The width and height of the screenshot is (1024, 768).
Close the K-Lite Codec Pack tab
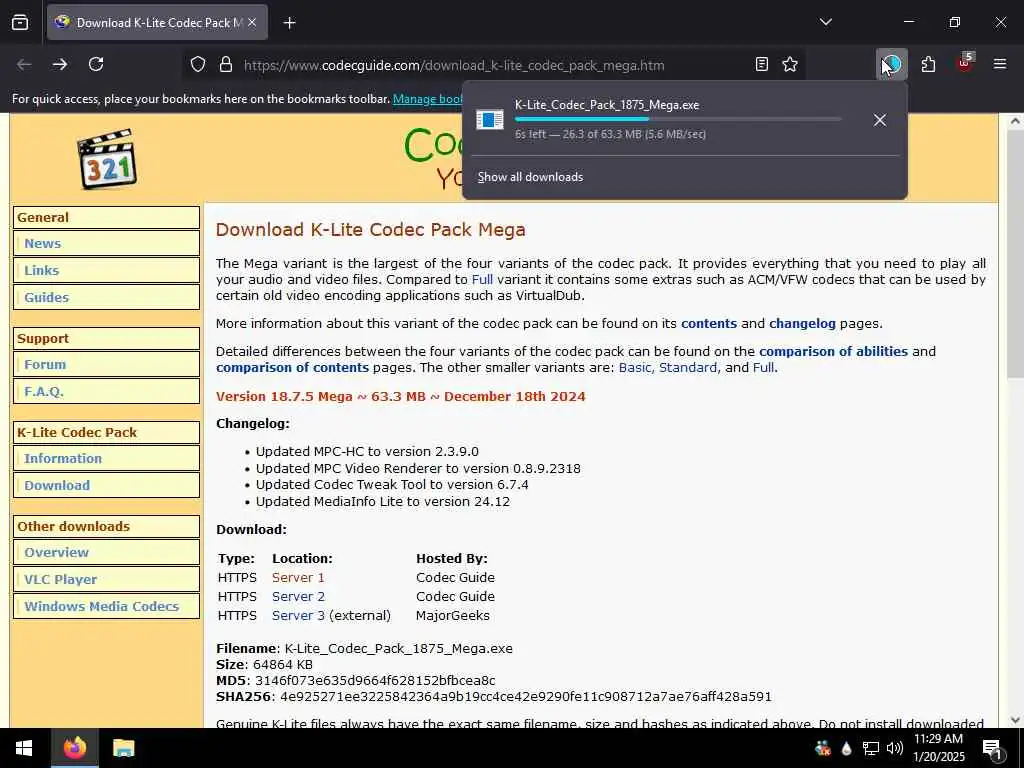(x=252, y=22)
